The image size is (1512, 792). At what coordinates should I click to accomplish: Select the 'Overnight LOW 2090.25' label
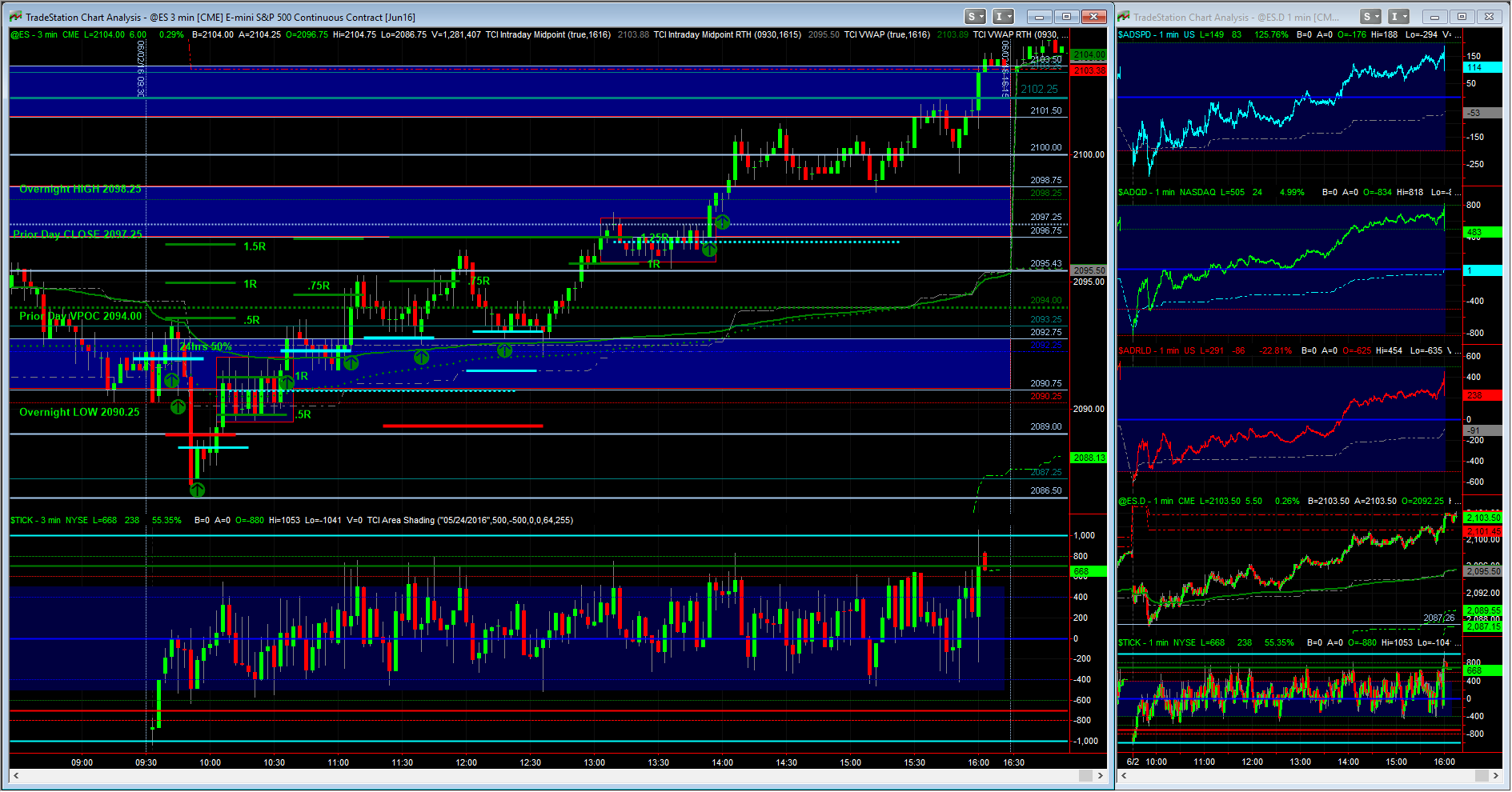pyautogui.click(x=79, y=412)
